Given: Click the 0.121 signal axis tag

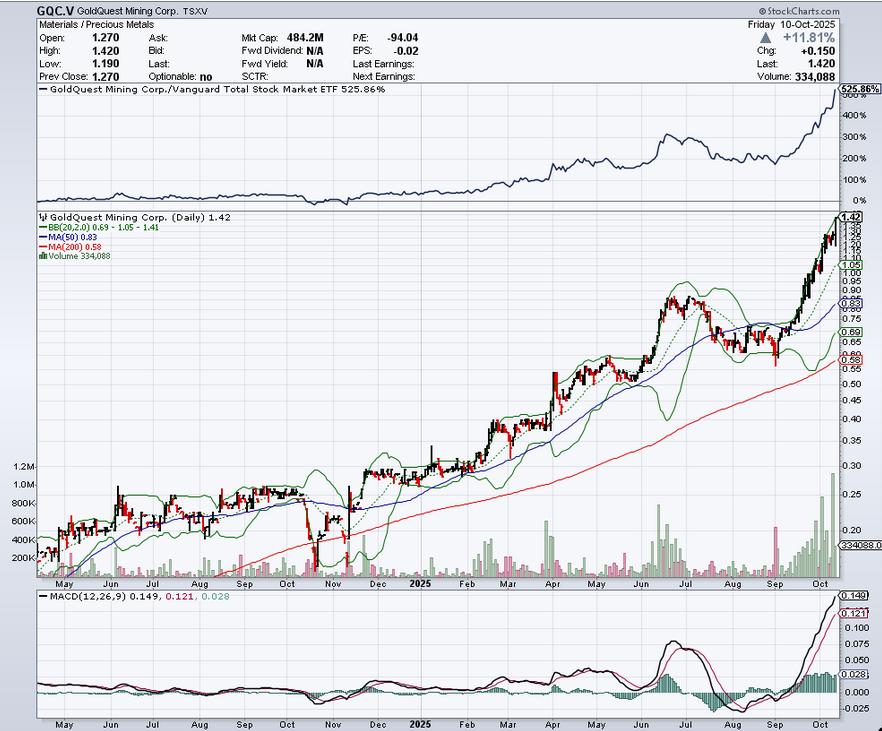Looking at the screenshot, I should click(x=854, y=613).
